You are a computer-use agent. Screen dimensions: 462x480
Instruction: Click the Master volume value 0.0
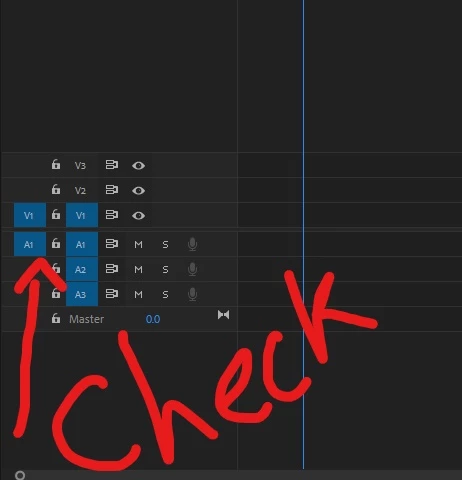coord(153,319)
